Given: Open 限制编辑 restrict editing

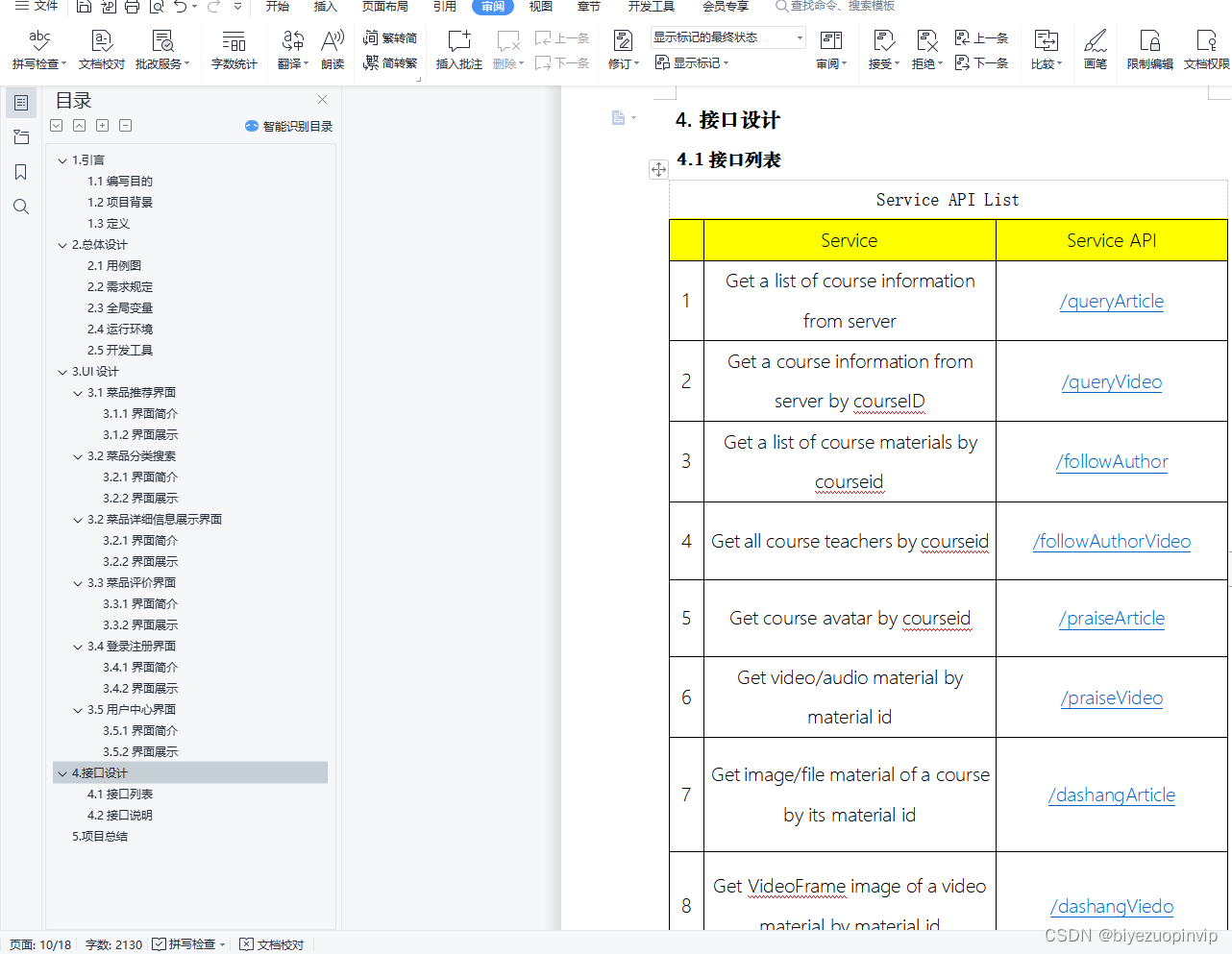Looking at the screenshot, I should tap(1150, 50).
